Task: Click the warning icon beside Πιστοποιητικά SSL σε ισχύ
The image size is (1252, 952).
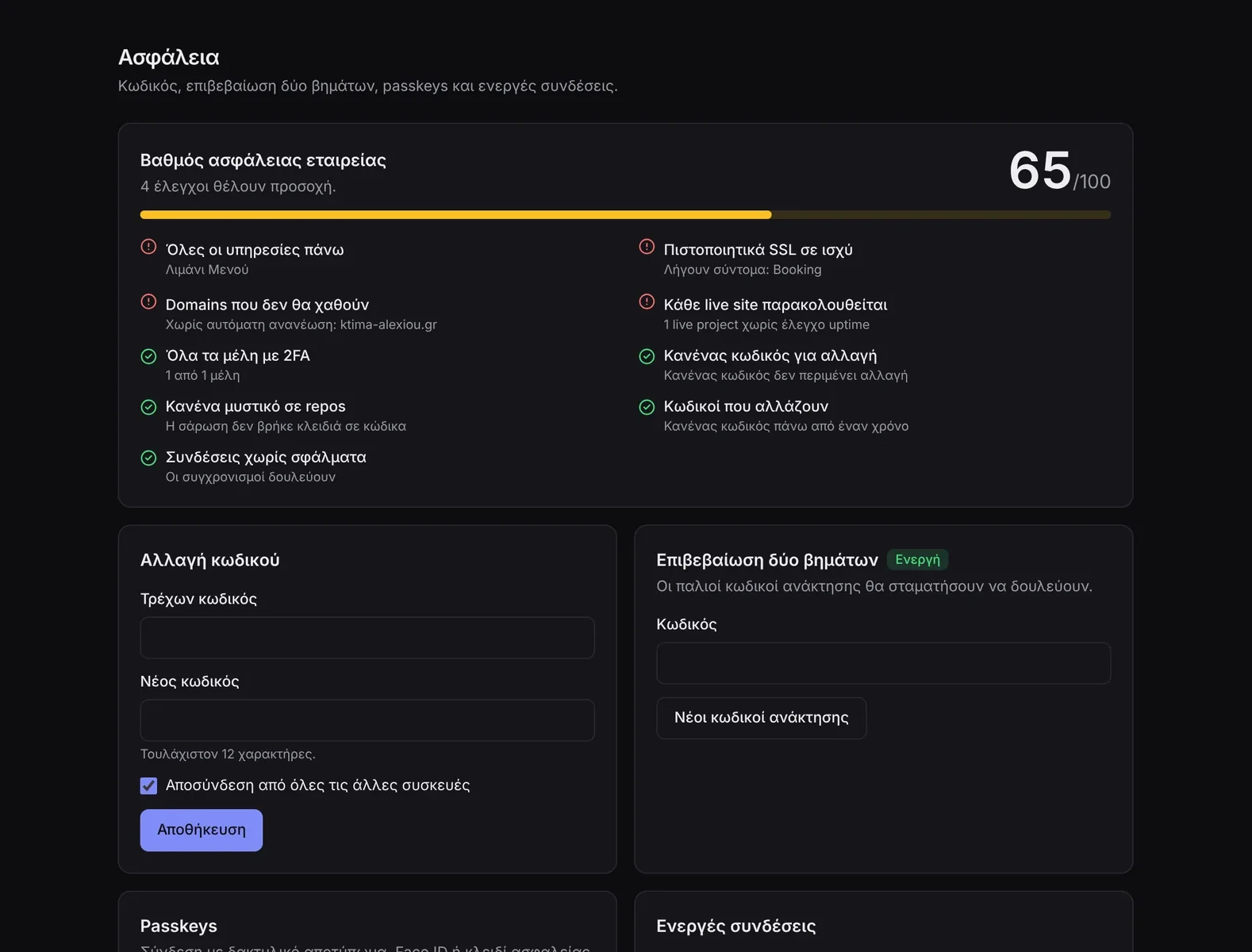Action: (647, 247)
